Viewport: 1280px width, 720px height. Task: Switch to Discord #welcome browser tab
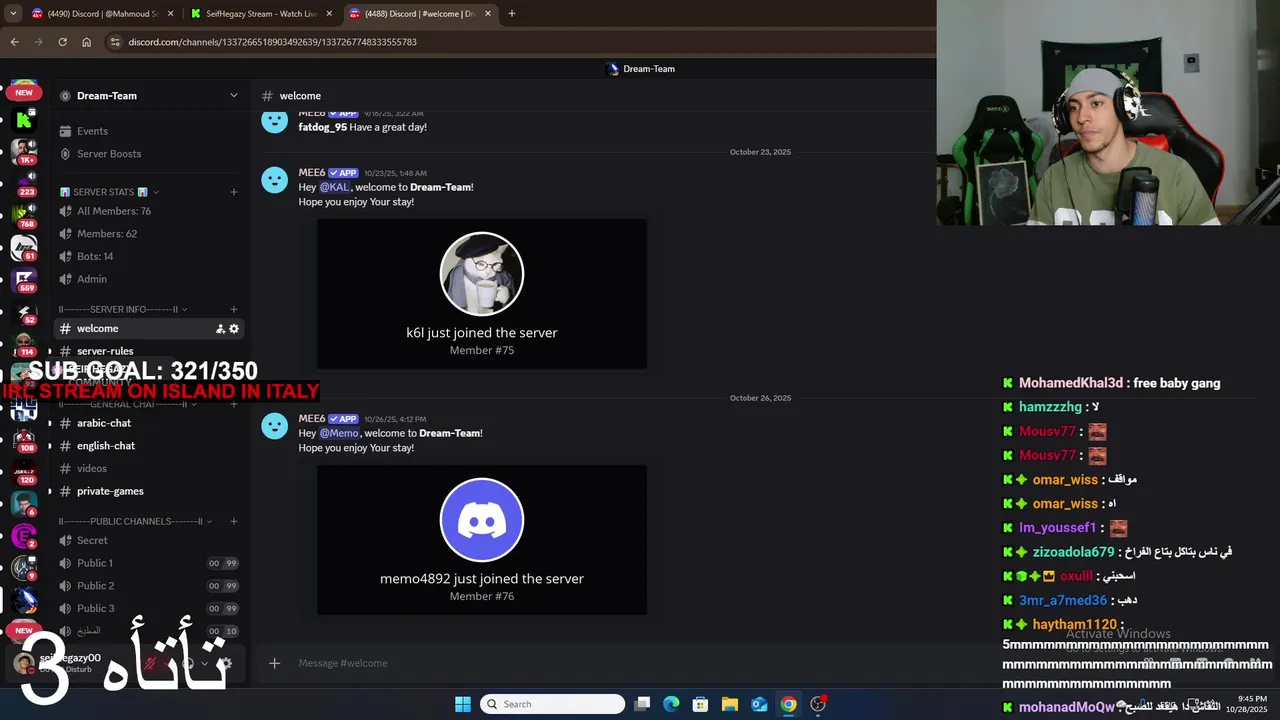419,13
